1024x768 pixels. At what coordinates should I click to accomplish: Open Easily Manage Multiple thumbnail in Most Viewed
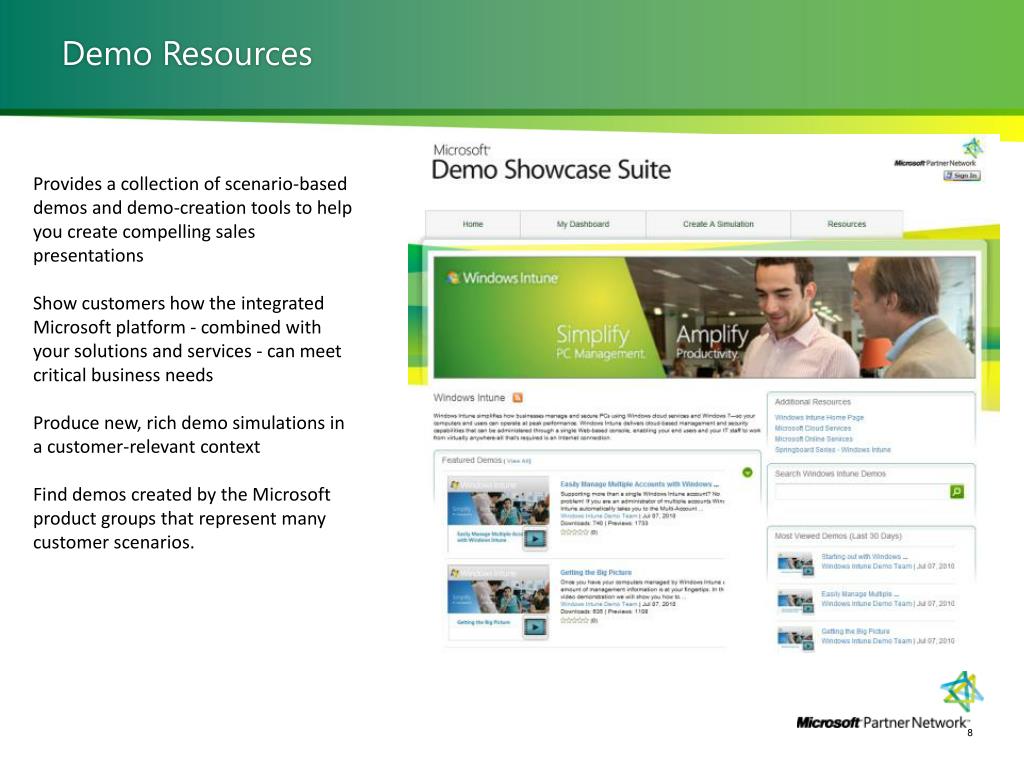(795, 601)
